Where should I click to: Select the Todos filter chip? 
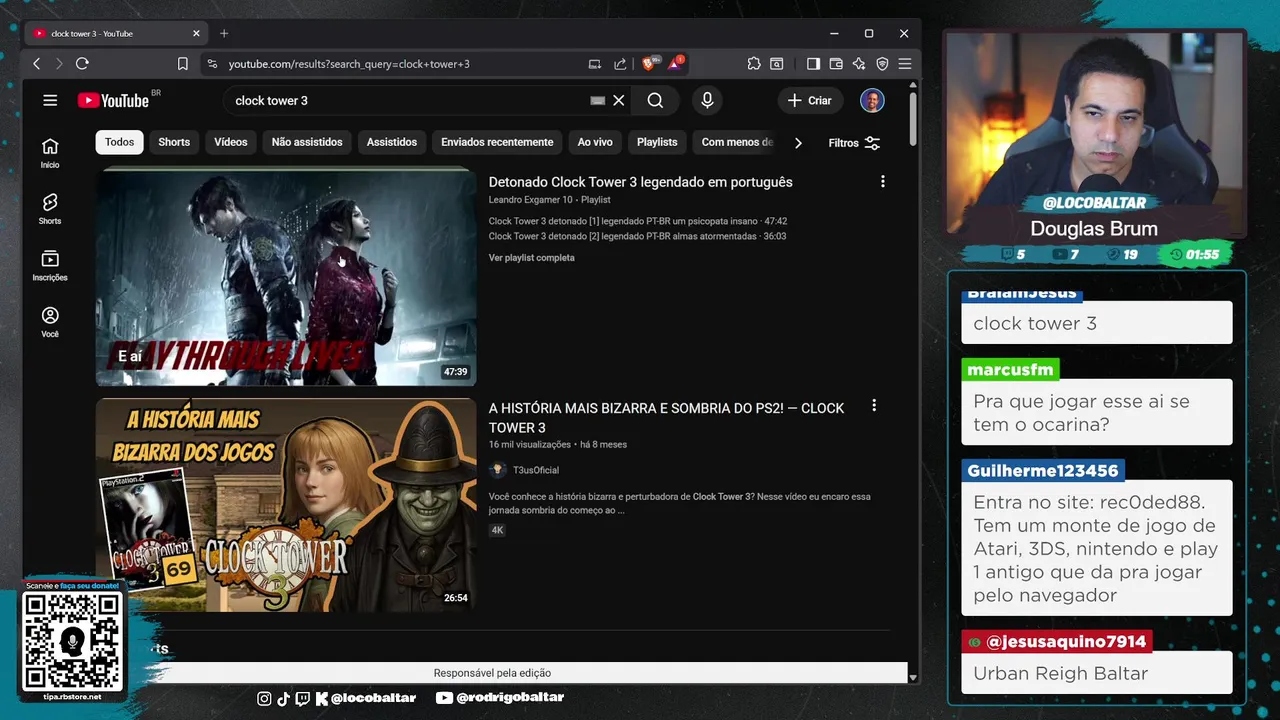119,142
